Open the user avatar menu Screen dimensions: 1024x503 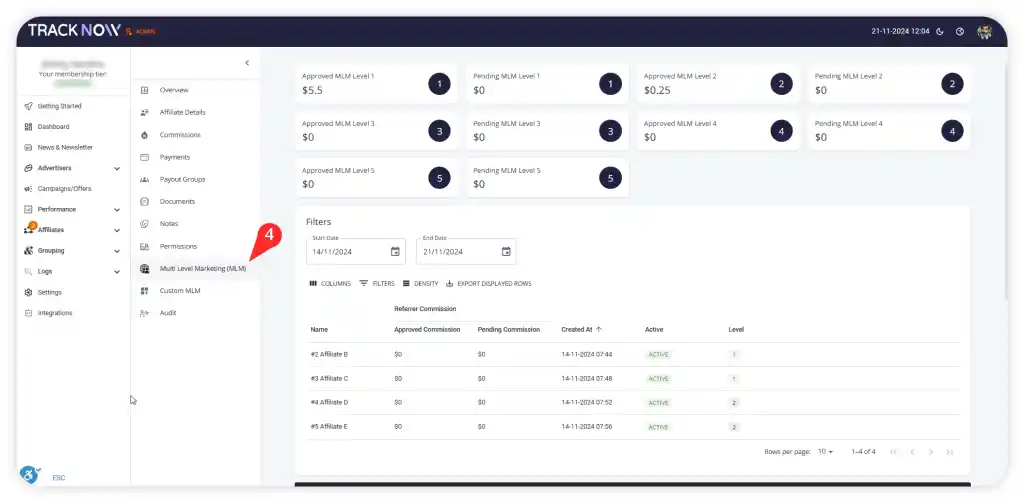984,31
